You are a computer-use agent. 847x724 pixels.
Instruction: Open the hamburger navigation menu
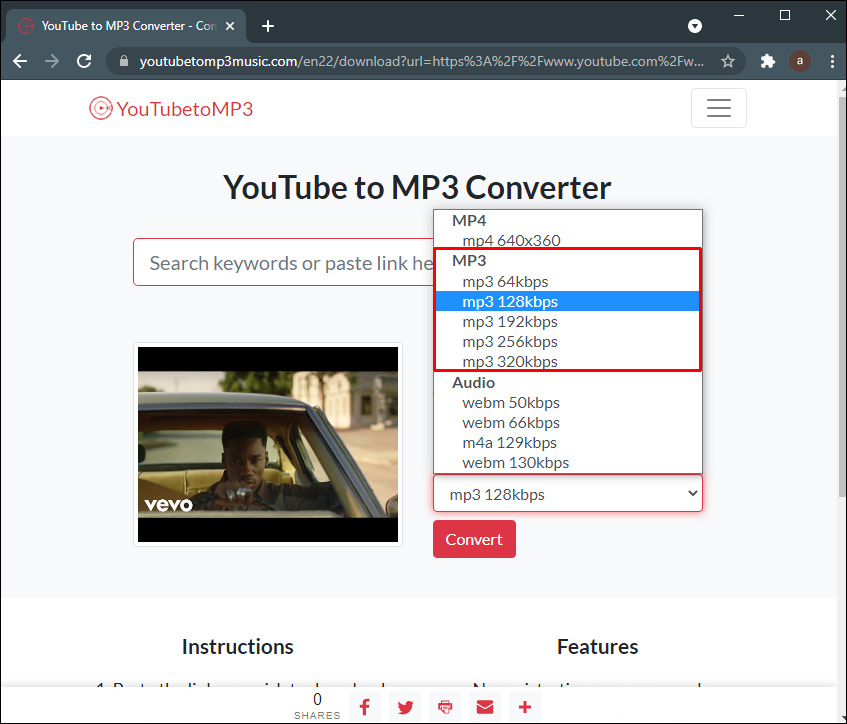pyautogui.click(x=718, y=108)
